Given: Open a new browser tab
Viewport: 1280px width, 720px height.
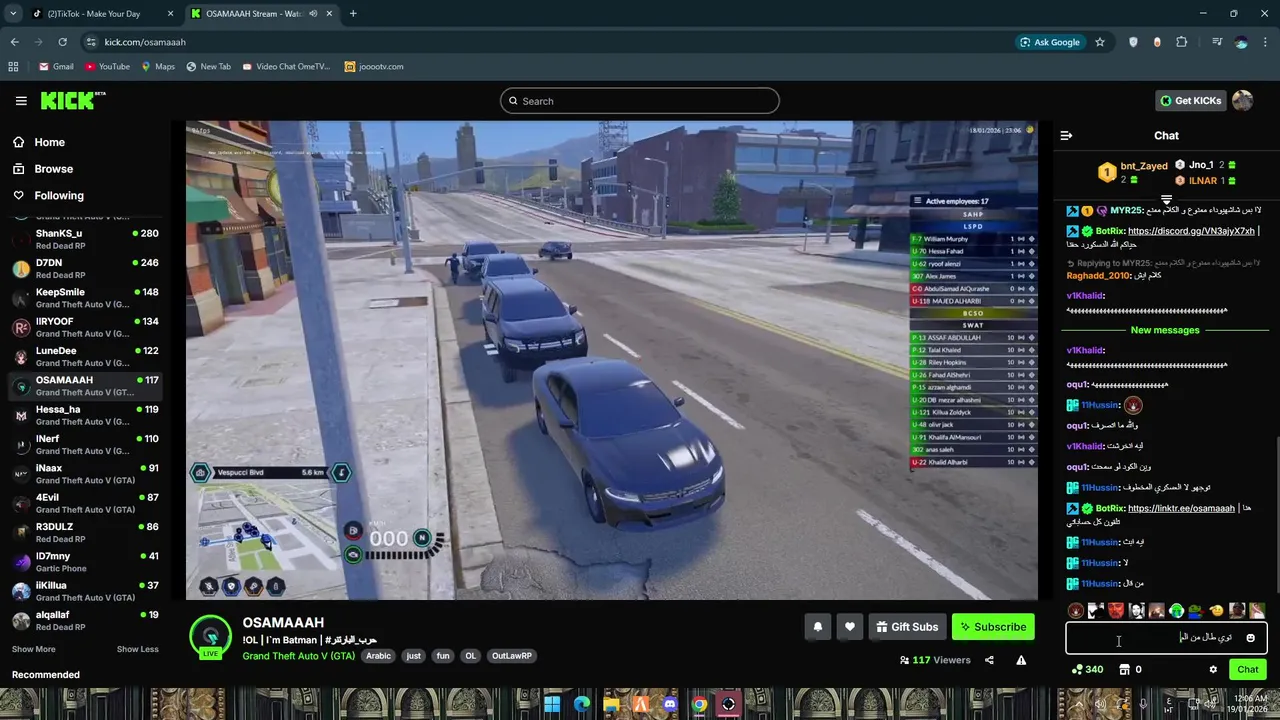Looking at the screenshot, I should pyautogui.click(x=353, y=14).
